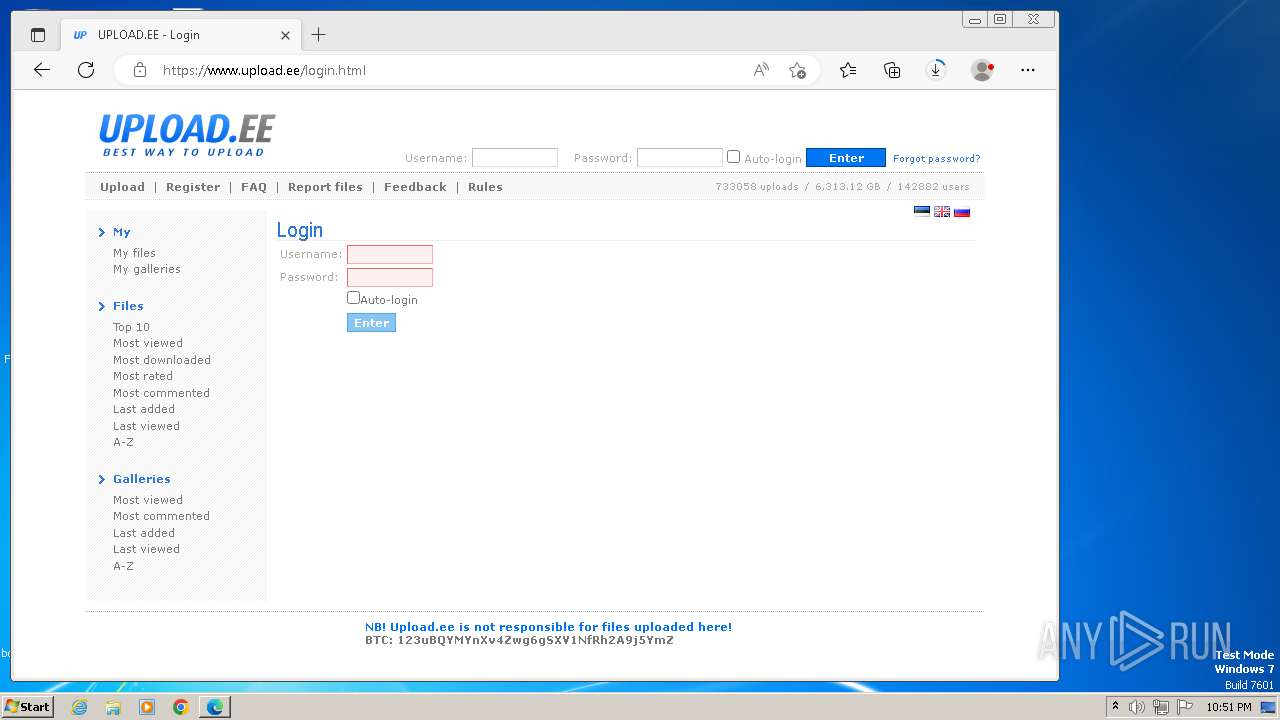Open Most viewed link under Files
1280x720 pixels.
click(148, 343)
